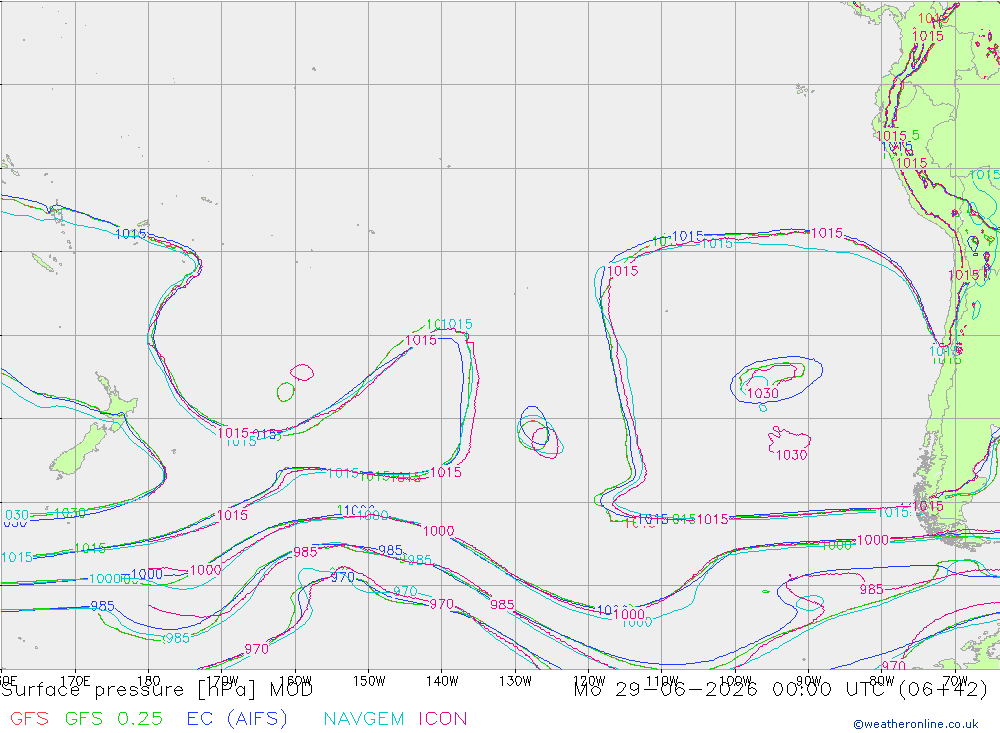Click the 90W longitude axis label
The image size is (1000, 733).
click(x=809, y=681)
